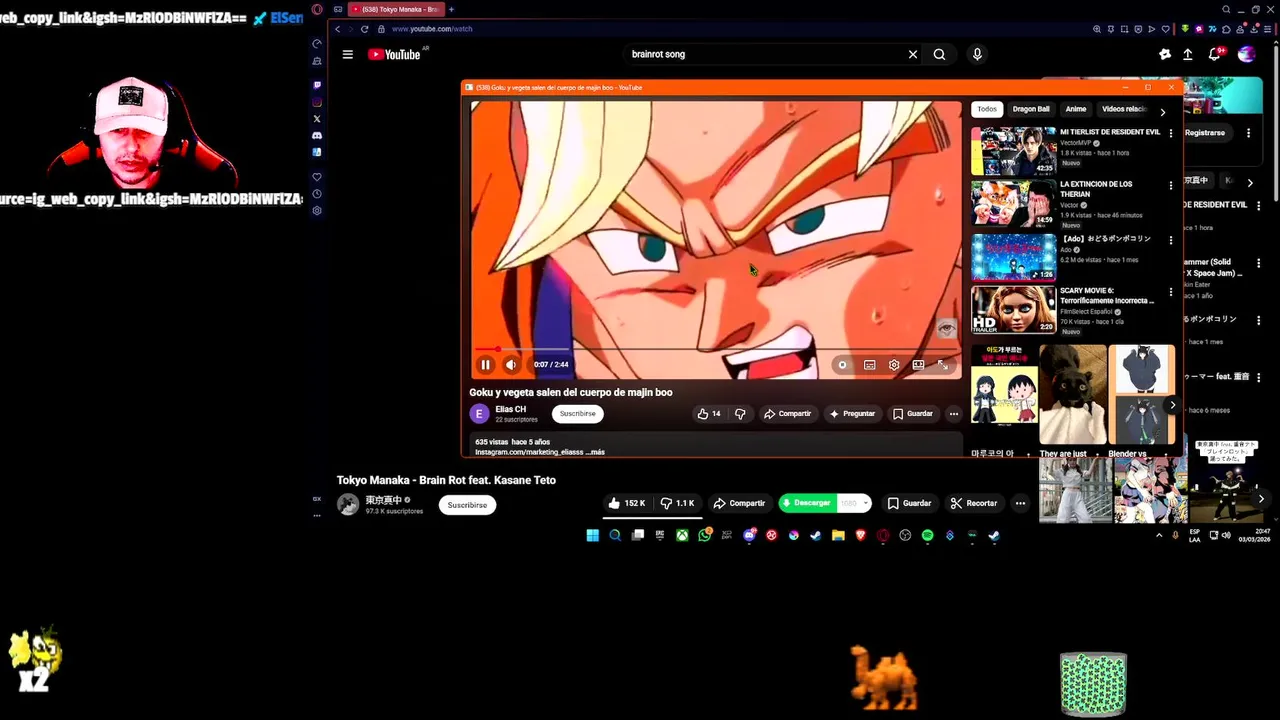Save the Goku y vegeta video with Guardar
Screen dimensions: 1280x720
(x=913, y=414)
